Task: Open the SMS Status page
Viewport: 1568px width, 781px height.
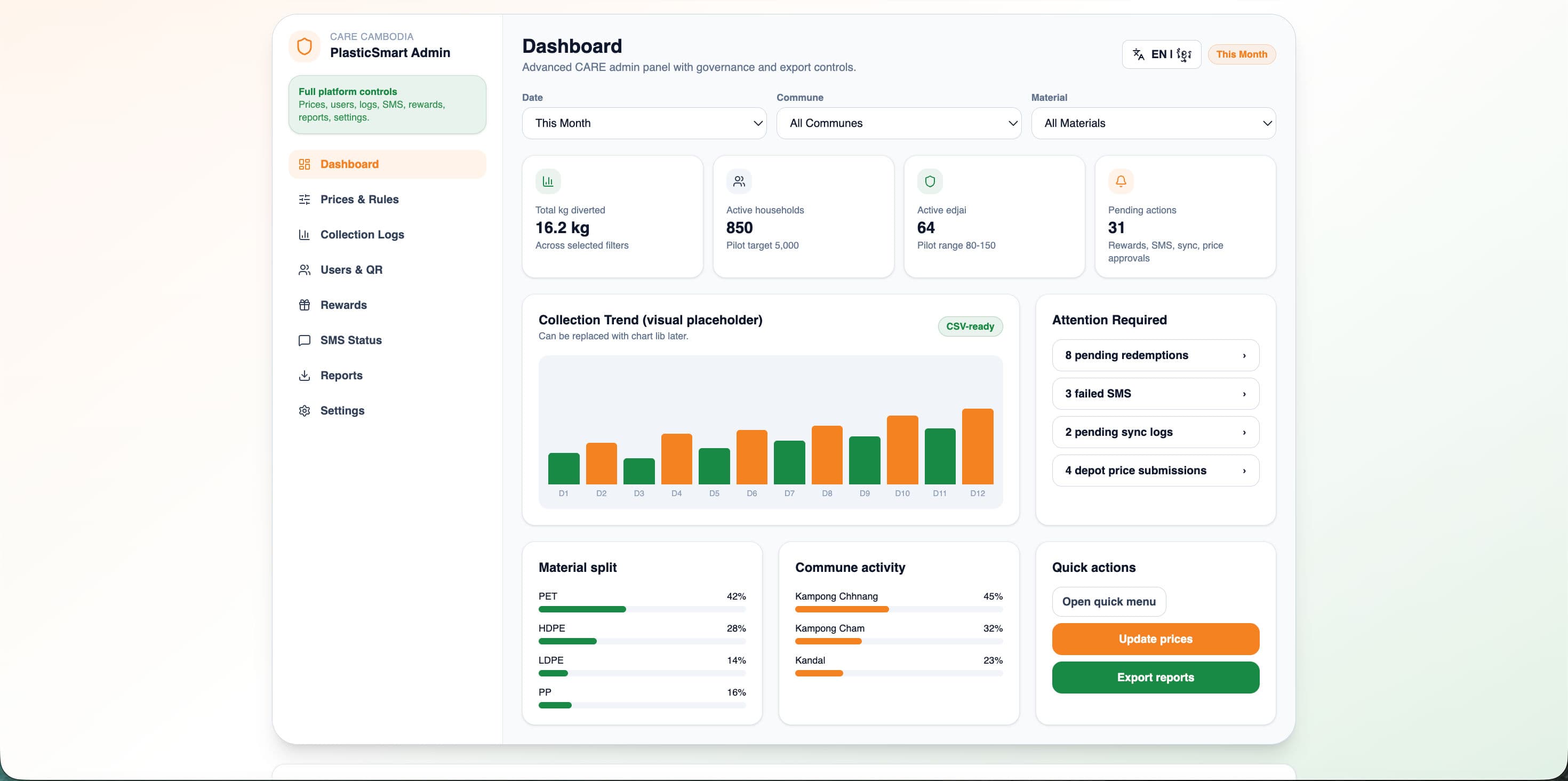Action: point(387,340)
